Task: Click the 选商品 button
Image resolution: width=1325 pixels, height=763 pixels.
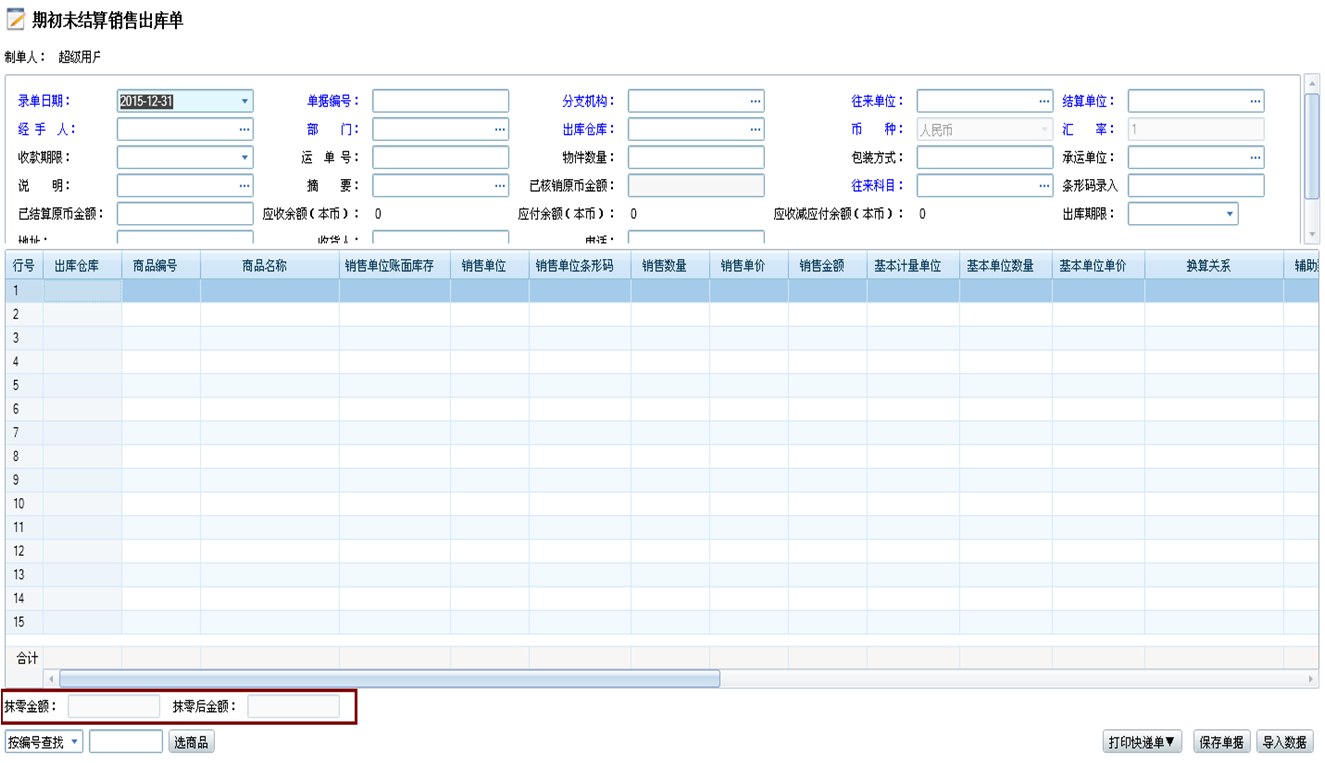Action: (x=191, y=742)
